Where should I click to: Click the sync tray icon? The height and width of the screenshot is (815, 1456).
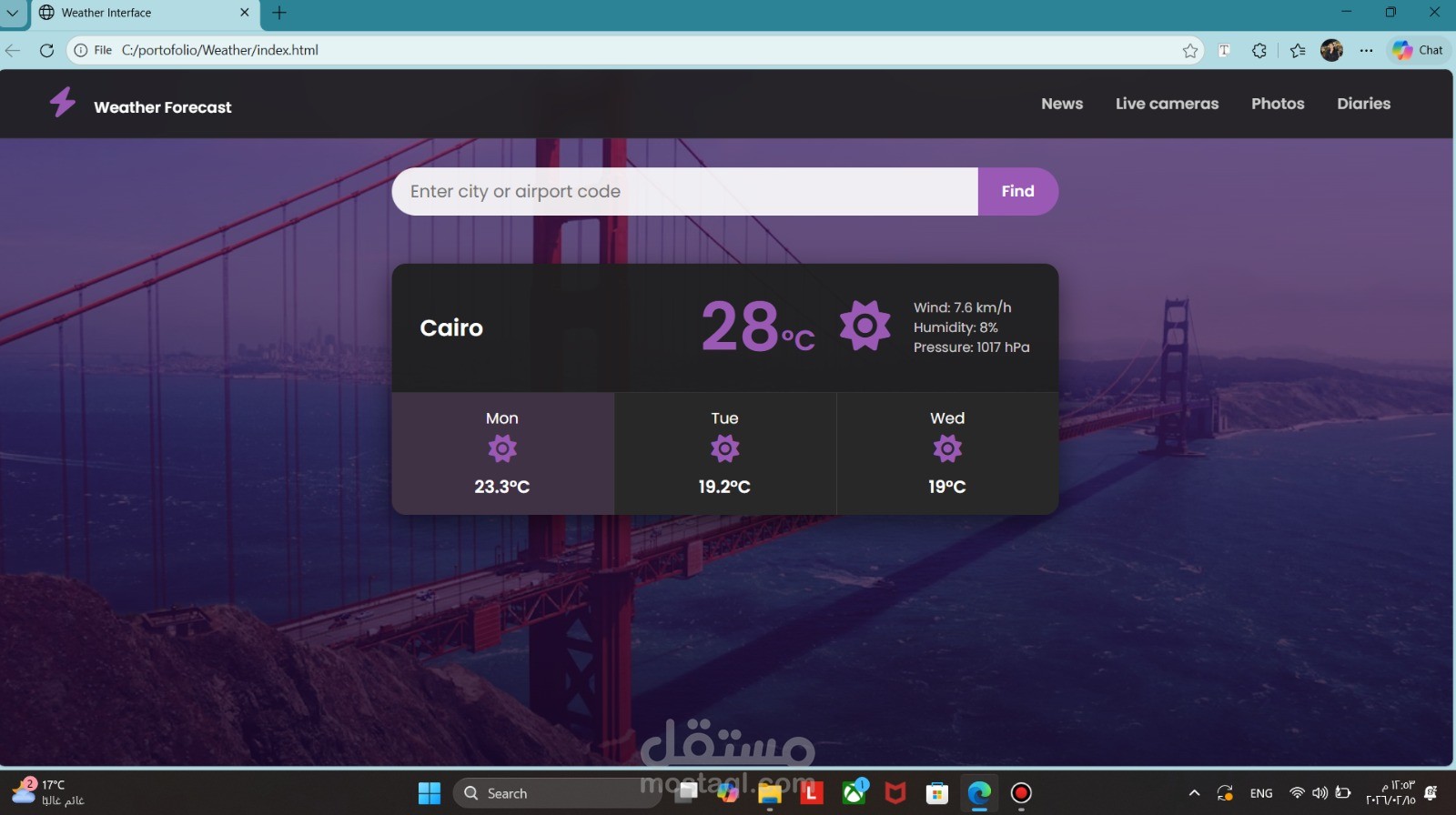click(x=1225, y=793)
